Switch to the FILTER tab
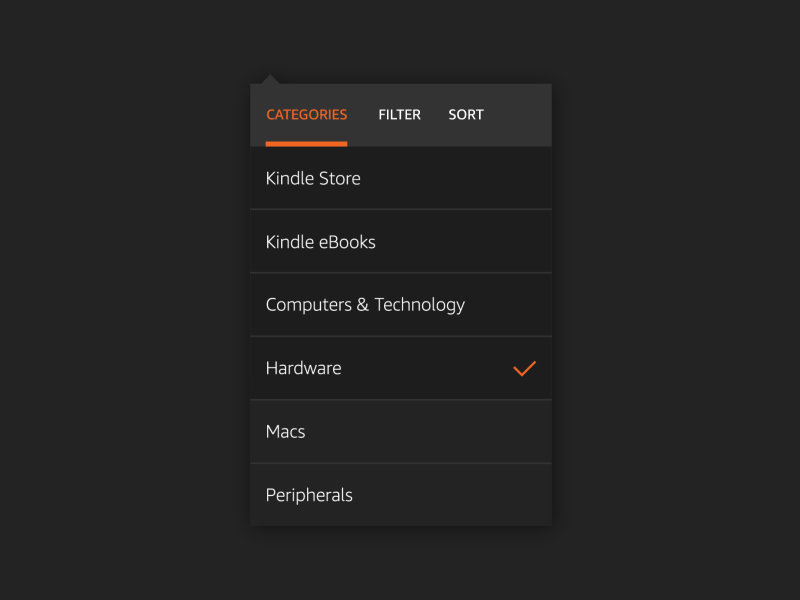This screenshot has height=600, width=800. 399,114
